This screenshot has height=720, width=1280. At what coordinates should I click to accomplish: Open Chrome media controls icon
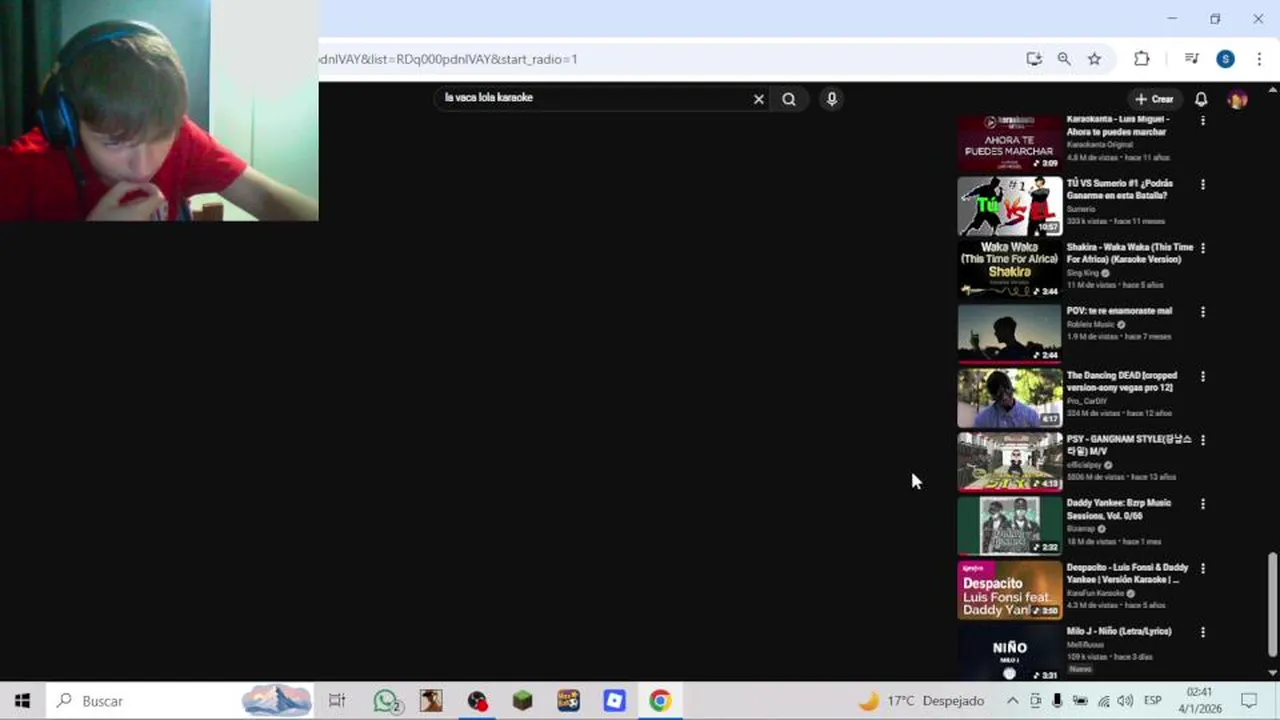[1191, 59]
